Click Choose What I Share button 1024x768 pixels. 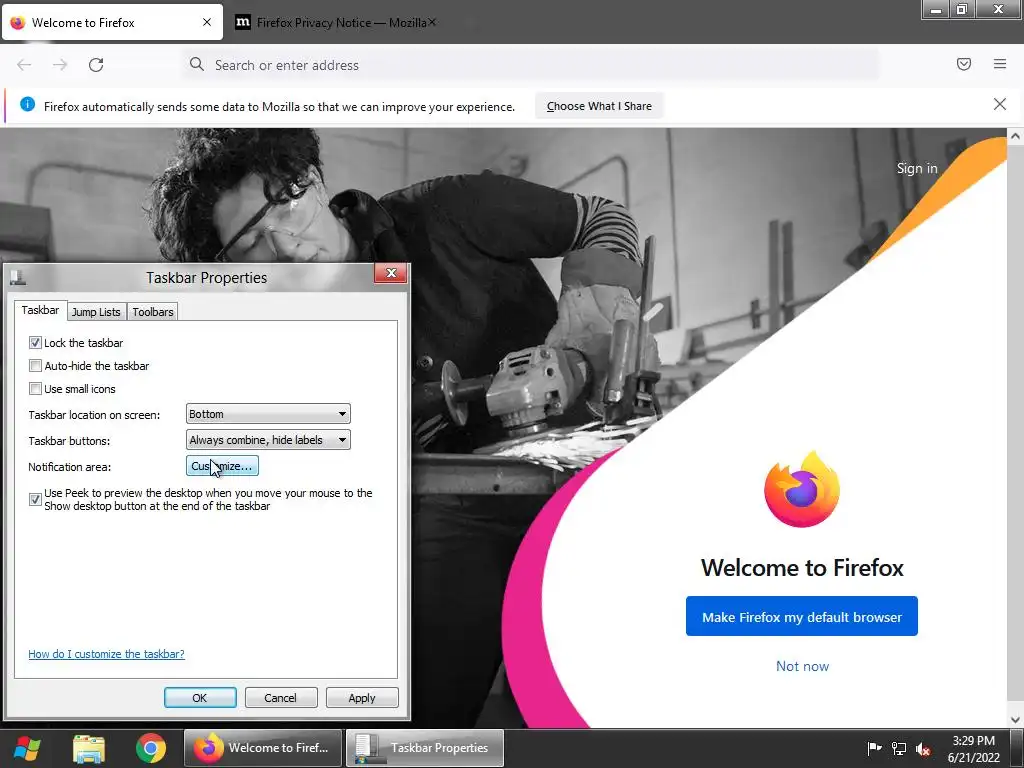tap(599, 106)
